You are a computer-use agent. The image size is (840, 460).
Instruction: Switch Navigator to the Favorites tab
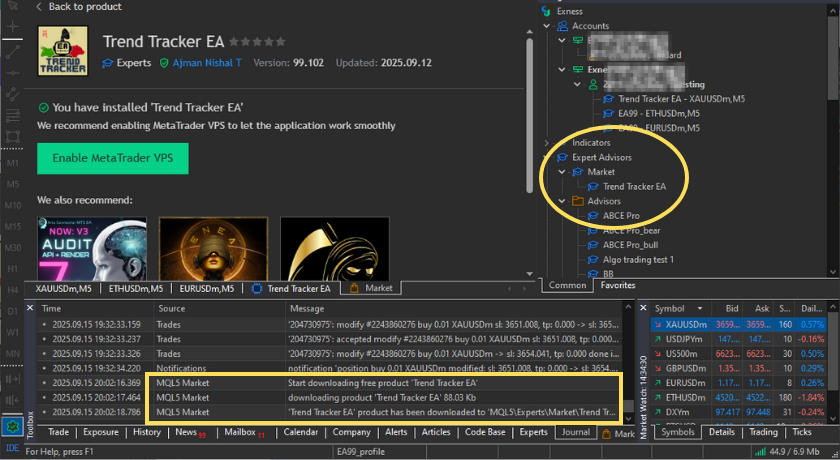click(617, 285)
